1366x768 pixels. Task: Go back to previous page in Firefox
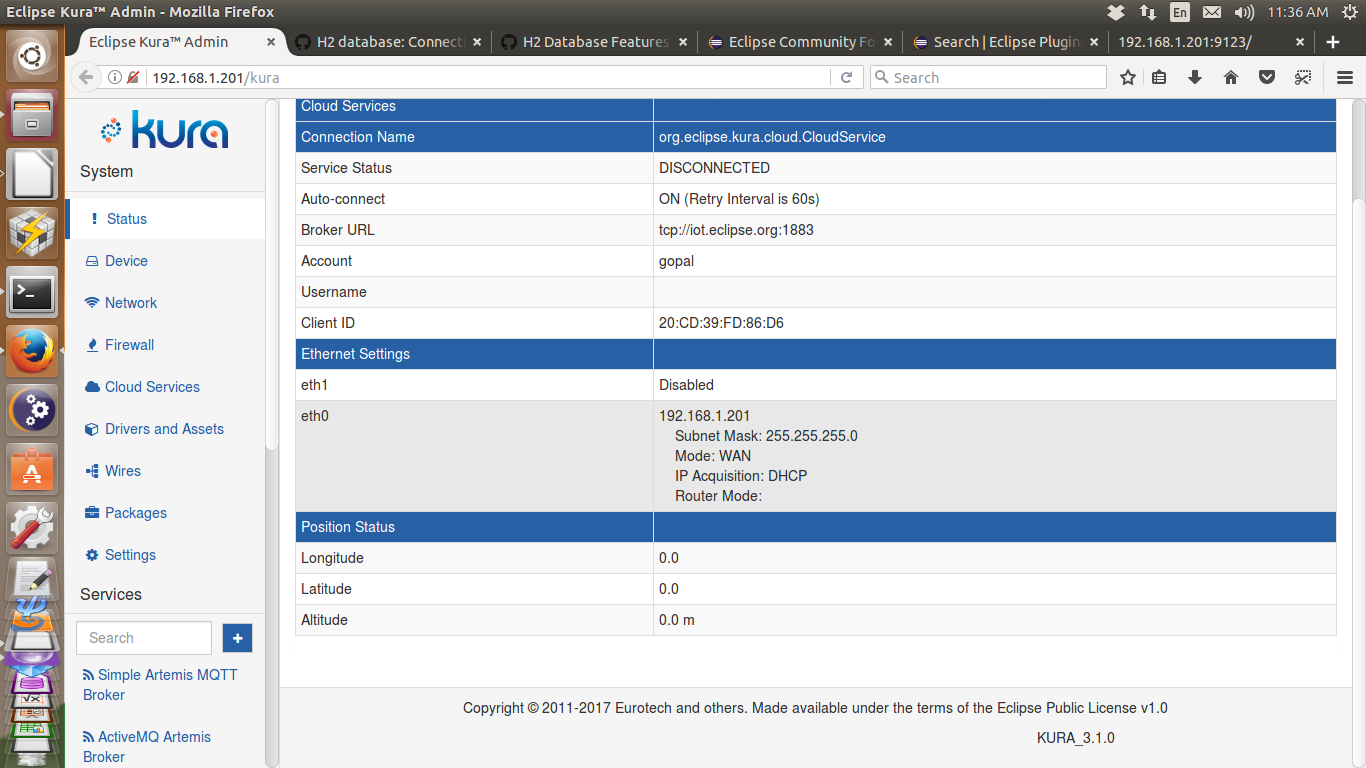point(86,78)
